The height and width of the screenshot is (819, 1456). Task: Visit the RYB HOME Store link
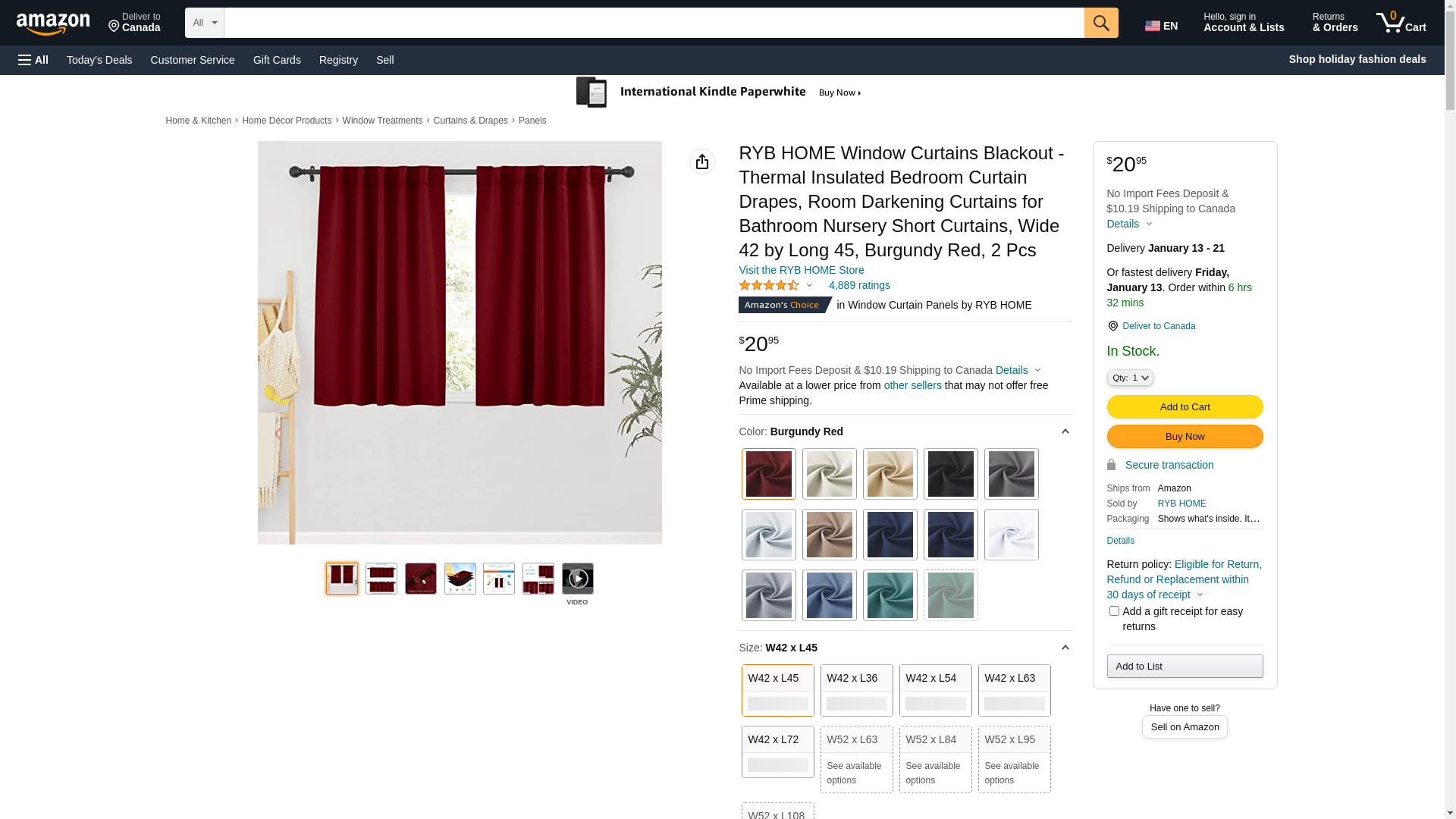tap(801, 270)
